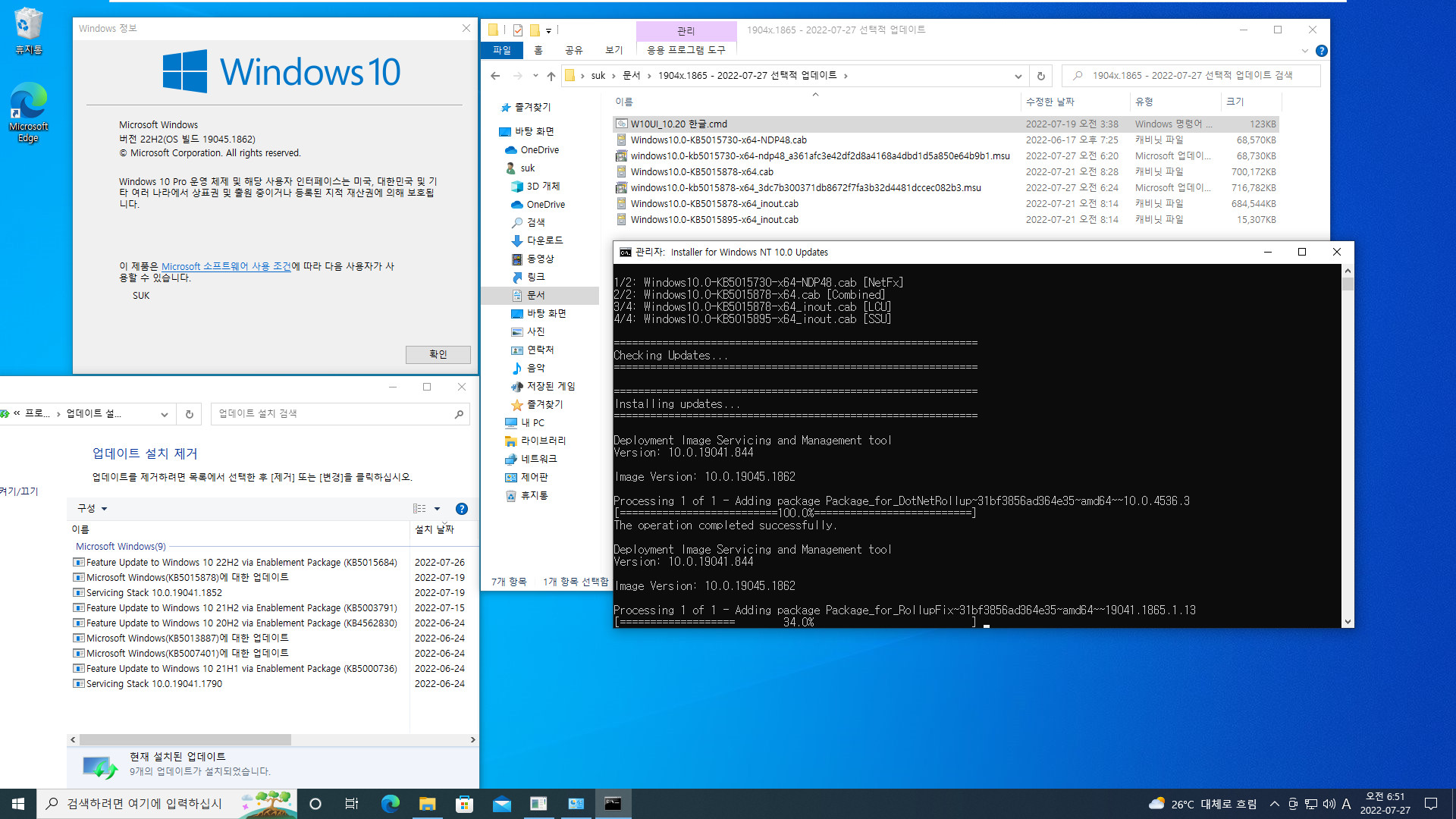Image resolution: width=1456 pixels, height=819 pixels.
Task: Open Microsoft Software License Terms link
Action: [226, 266]
